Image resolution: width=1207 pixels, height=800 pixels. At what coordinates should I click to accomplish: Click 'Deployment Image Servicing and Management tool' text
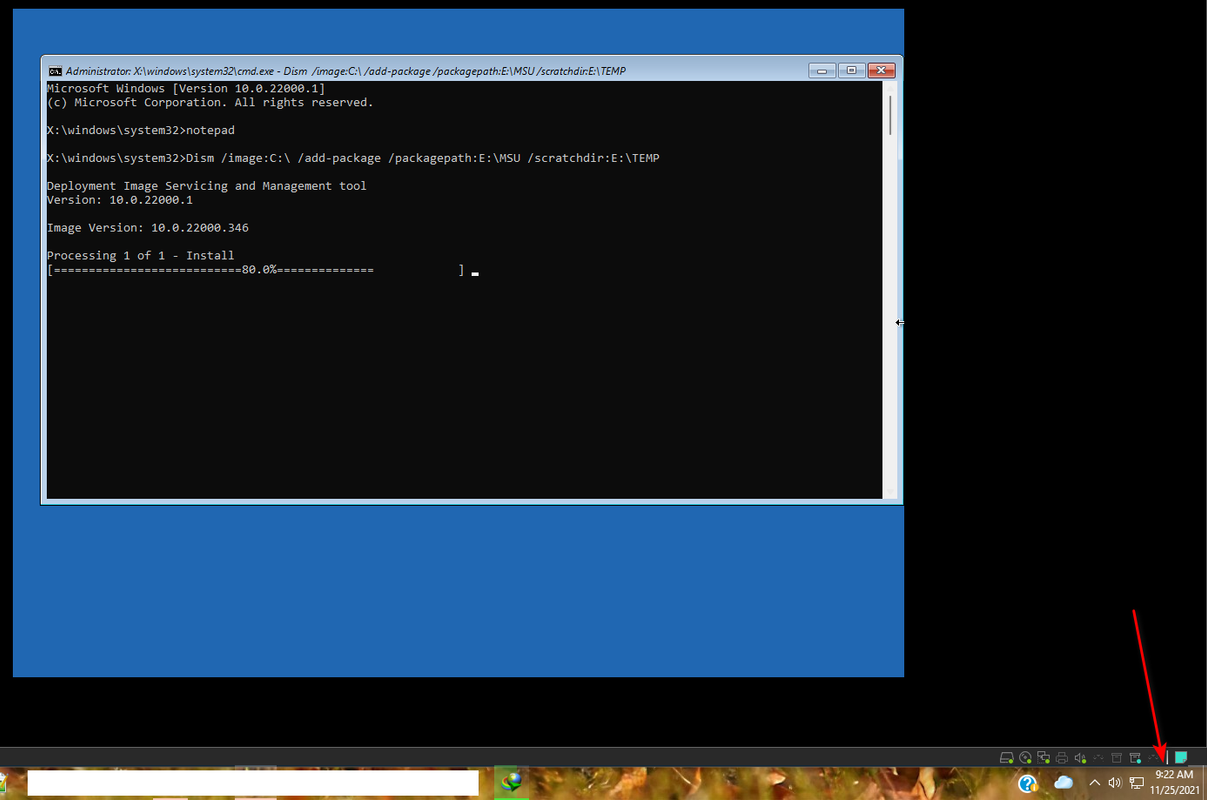coord(207,186)
